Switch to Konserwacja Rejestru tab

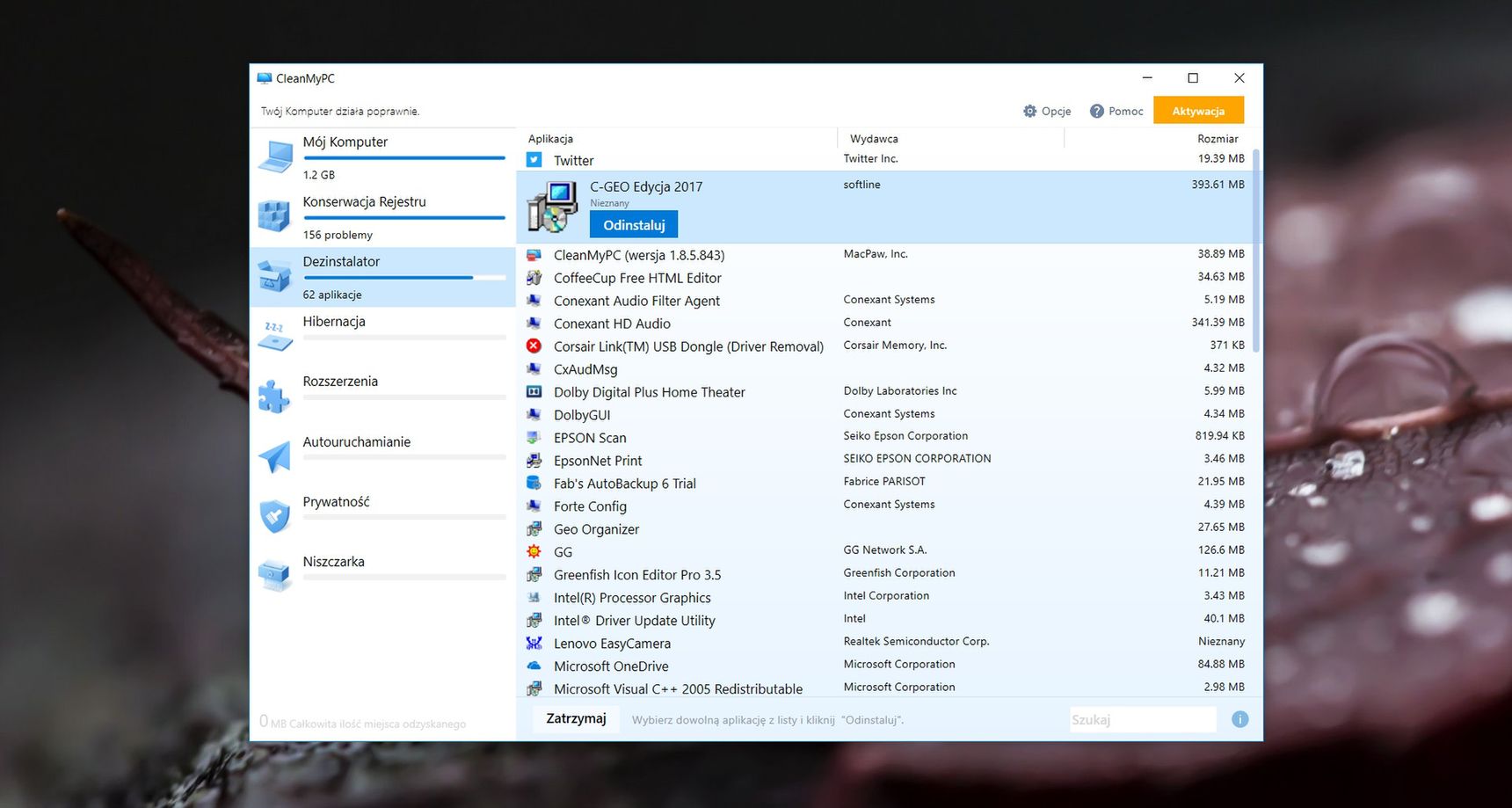383,217
